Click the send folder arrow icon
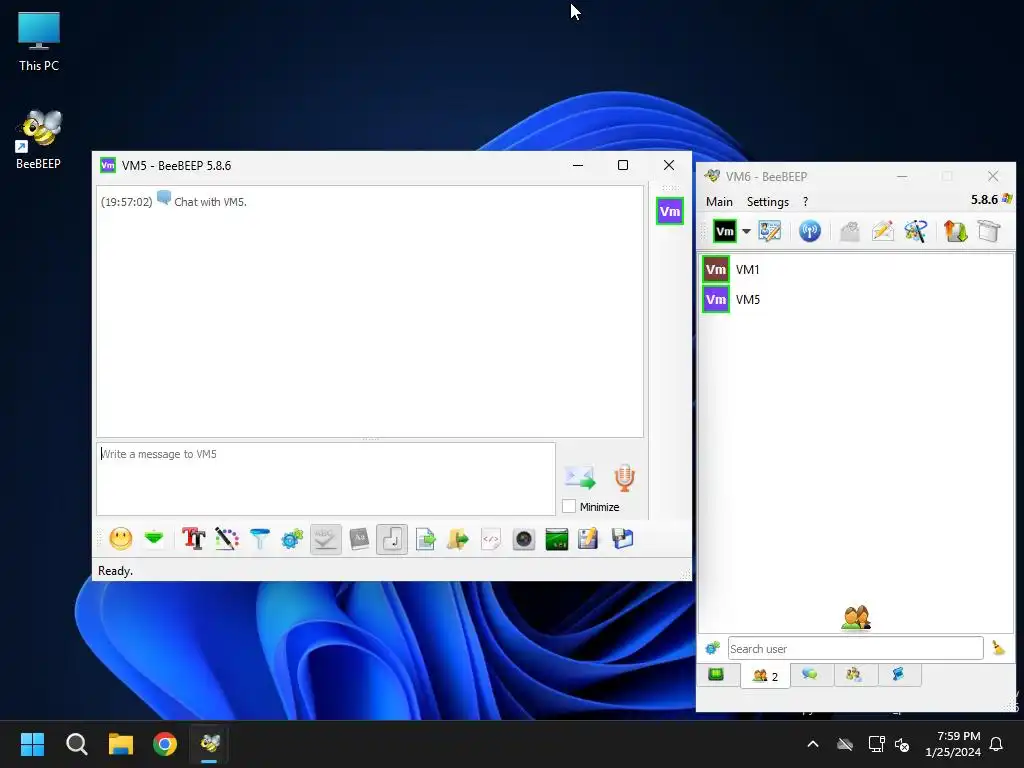The height and width of the screenshot is (768, 1024). [458, 539]
